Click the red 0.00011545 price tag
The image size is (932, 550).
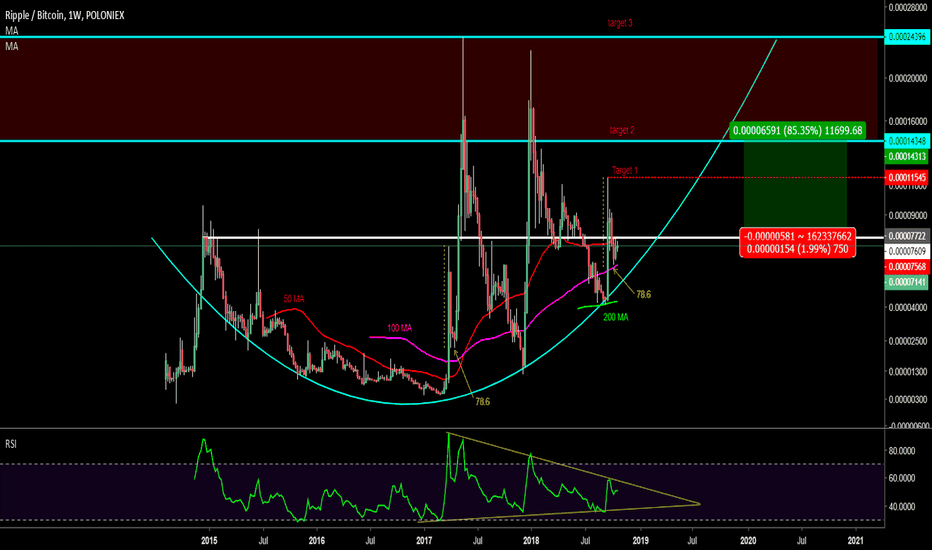(x=906, y=178)
